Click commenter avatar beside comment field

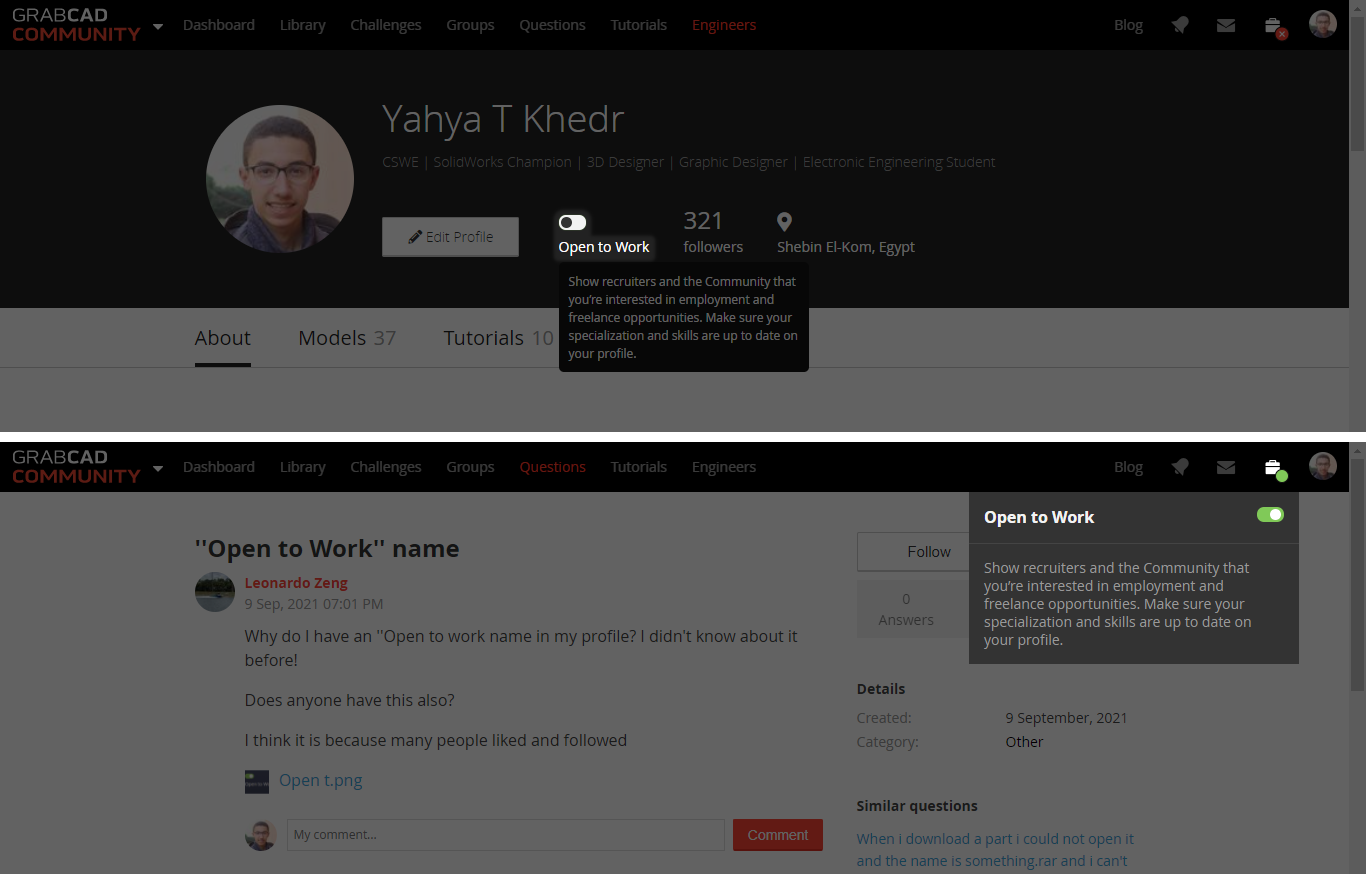point(261,835)
